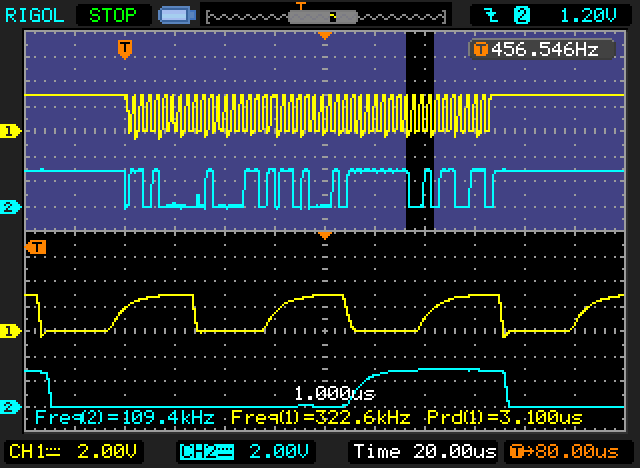Click the 1.000us zoom timebase label
Image resolution: width=640 pixels, height=468 pixels.
(334, 393)
